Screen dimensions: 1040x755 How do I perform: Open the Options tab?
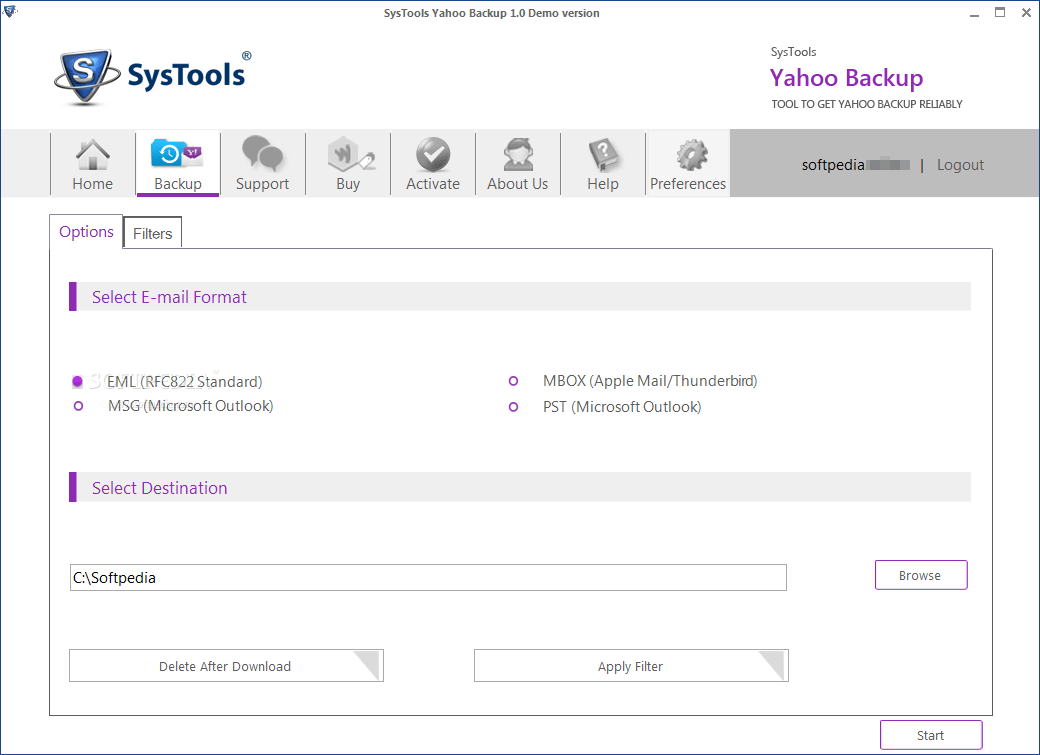[x=86, y=231]
